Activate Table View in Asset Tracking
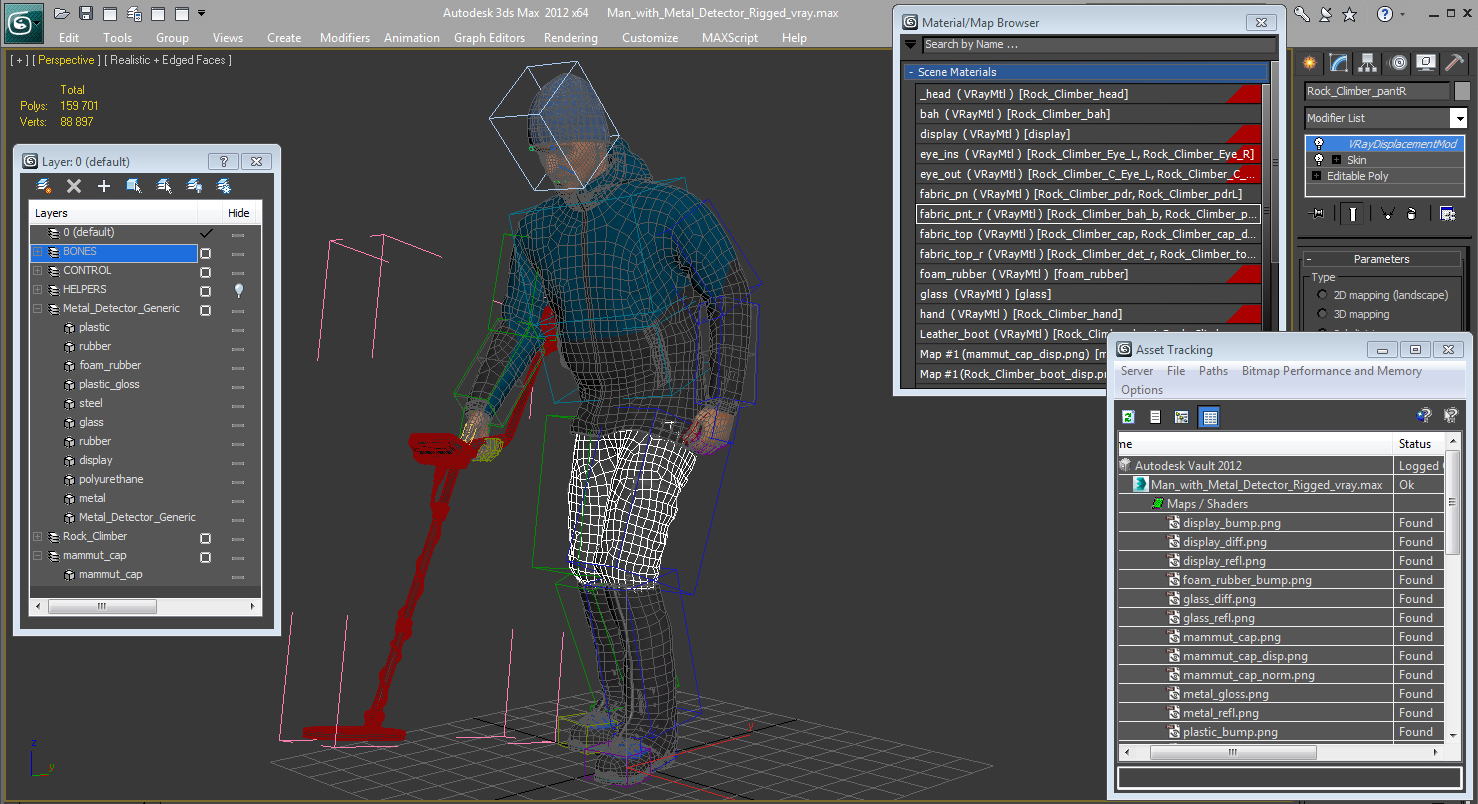Image resolution: width=1478 pixels, height=804 pixels. (1210, 417)
